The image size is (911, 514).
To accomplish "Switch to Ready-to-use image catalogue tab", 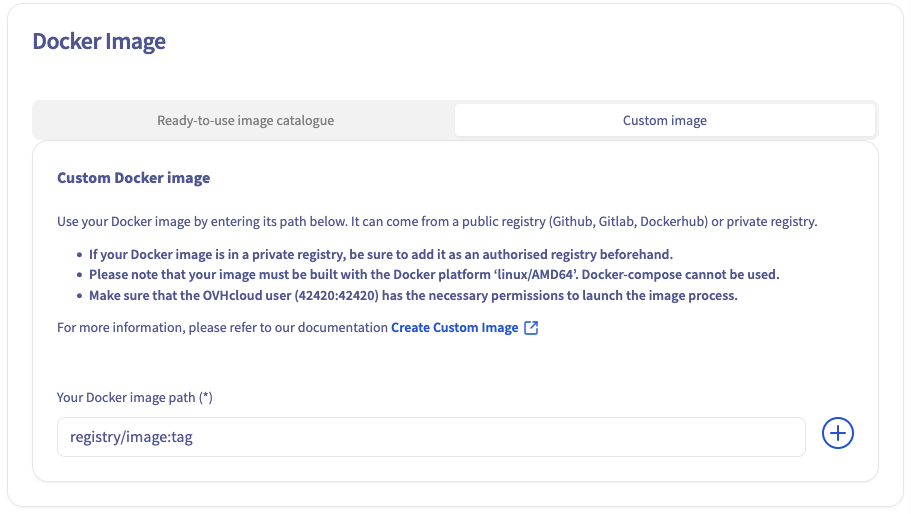I will click(x=245, y=121).
